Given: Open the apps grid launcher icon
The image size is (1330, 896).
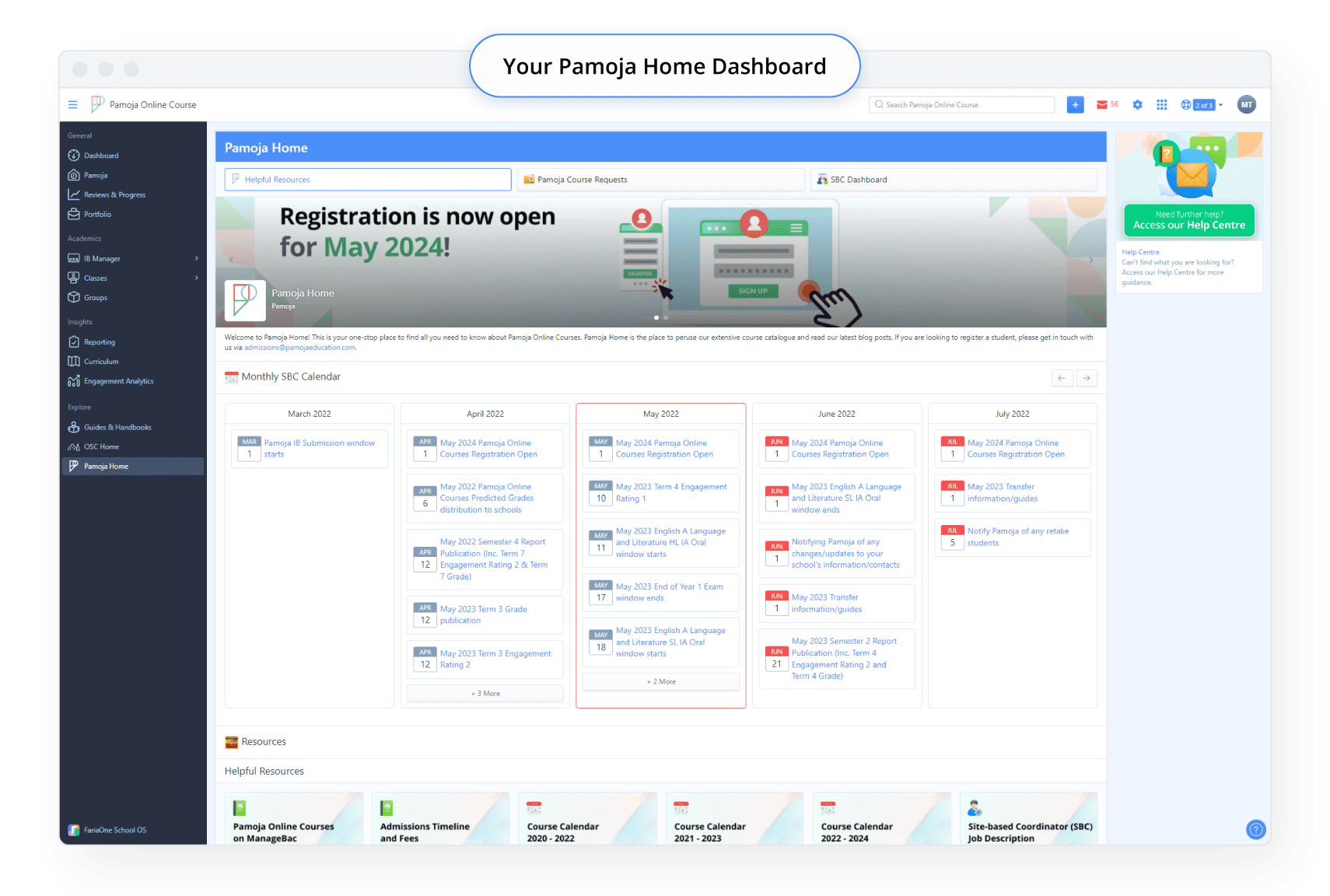Looking at the screenshot, I should (1161, 105).
